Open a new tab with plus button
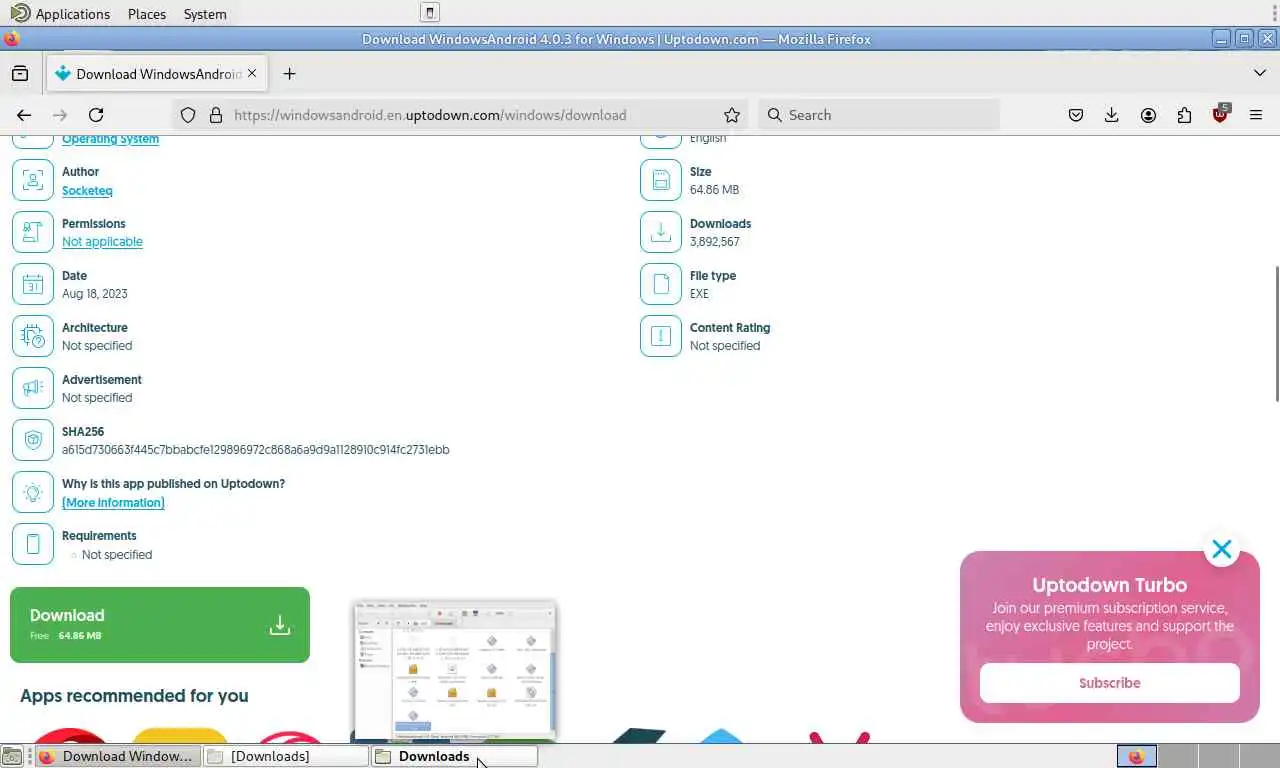 pyautogui.click(x=289, y=74)
